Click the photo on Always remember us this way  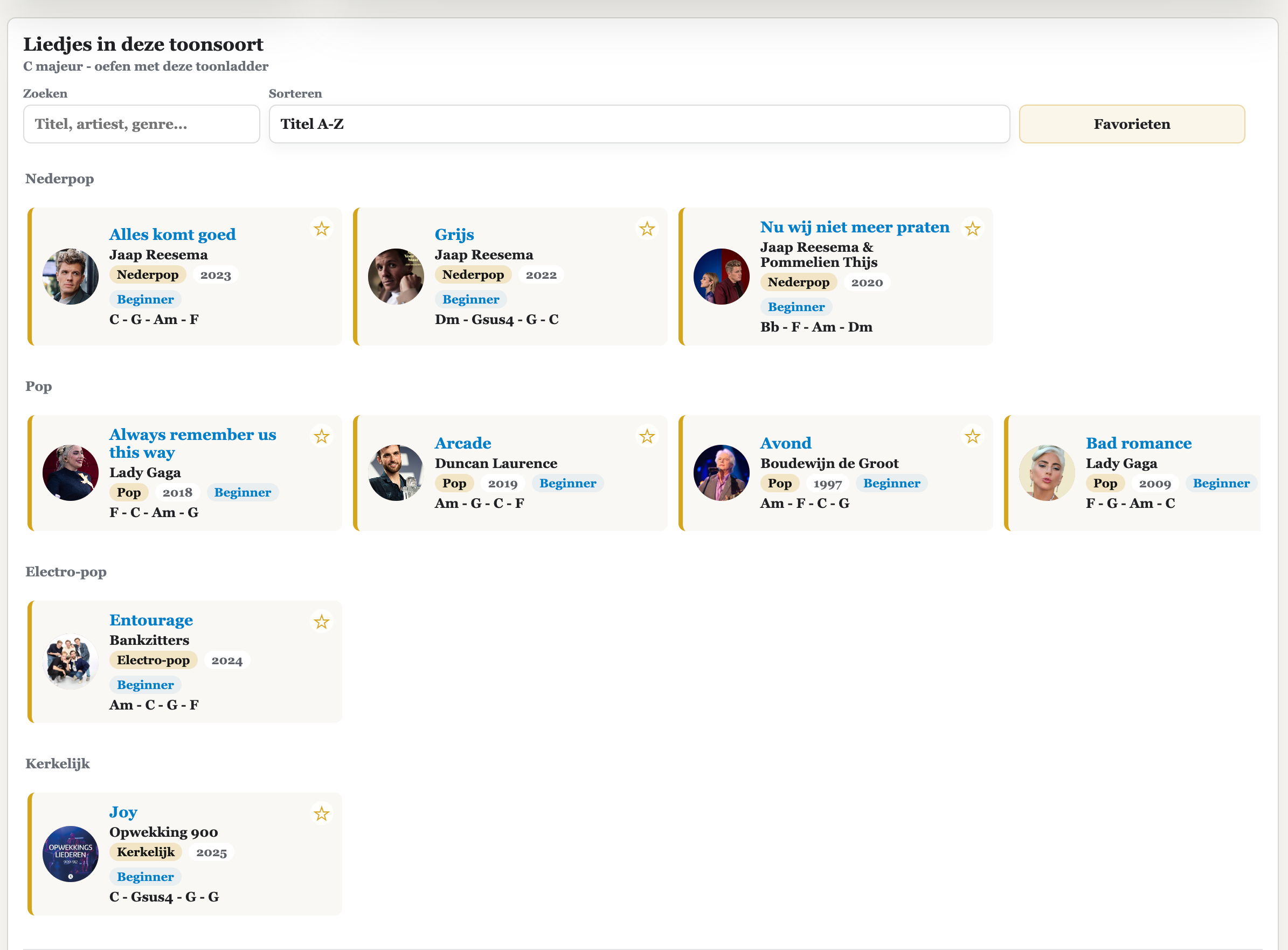[71, 473]
